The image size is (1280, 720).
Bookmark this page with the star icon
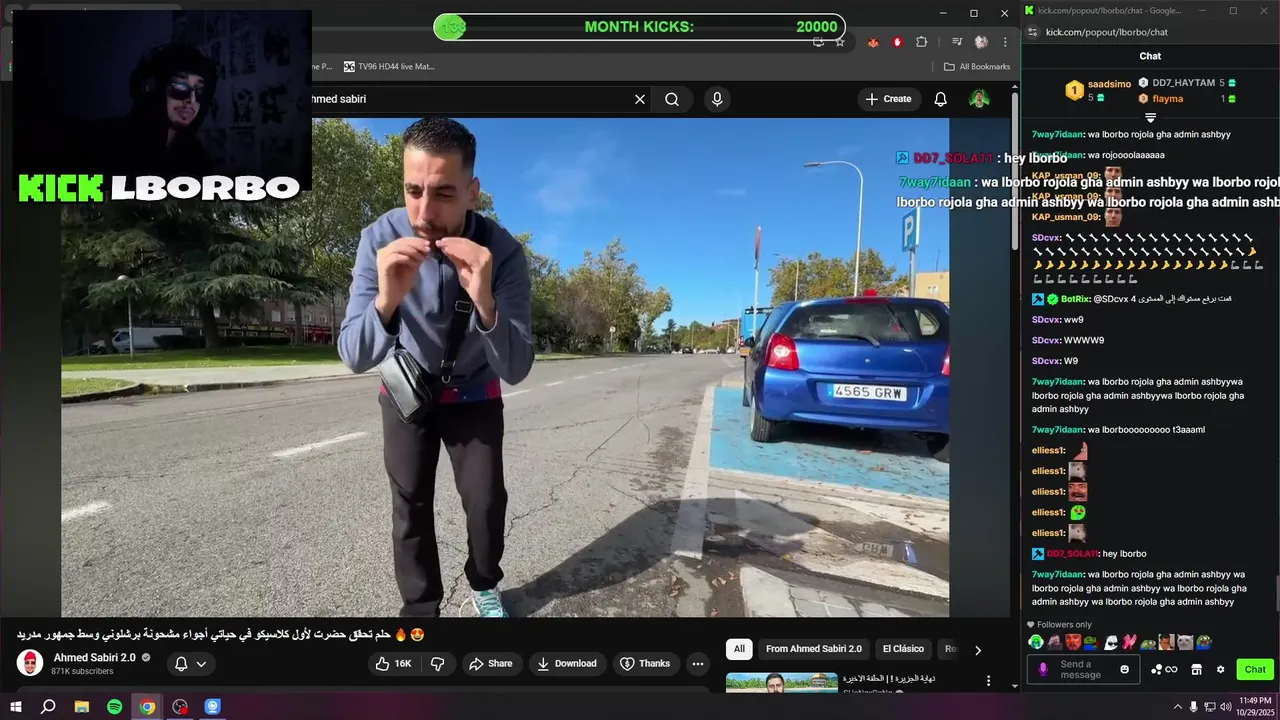point(840,41)
